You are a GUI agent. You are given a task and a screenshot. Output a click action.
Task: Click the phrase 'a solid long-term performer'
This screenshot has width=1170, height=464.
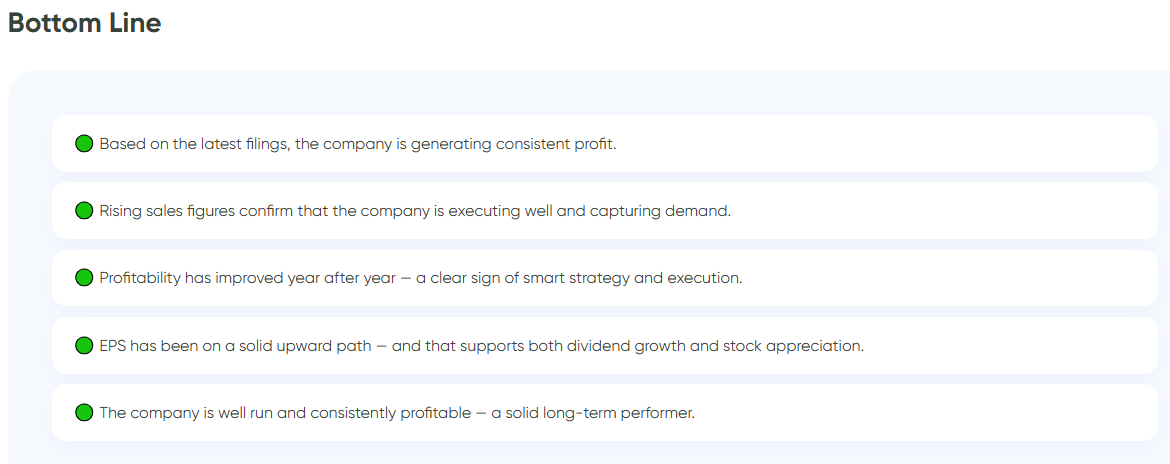coord(592,413)
